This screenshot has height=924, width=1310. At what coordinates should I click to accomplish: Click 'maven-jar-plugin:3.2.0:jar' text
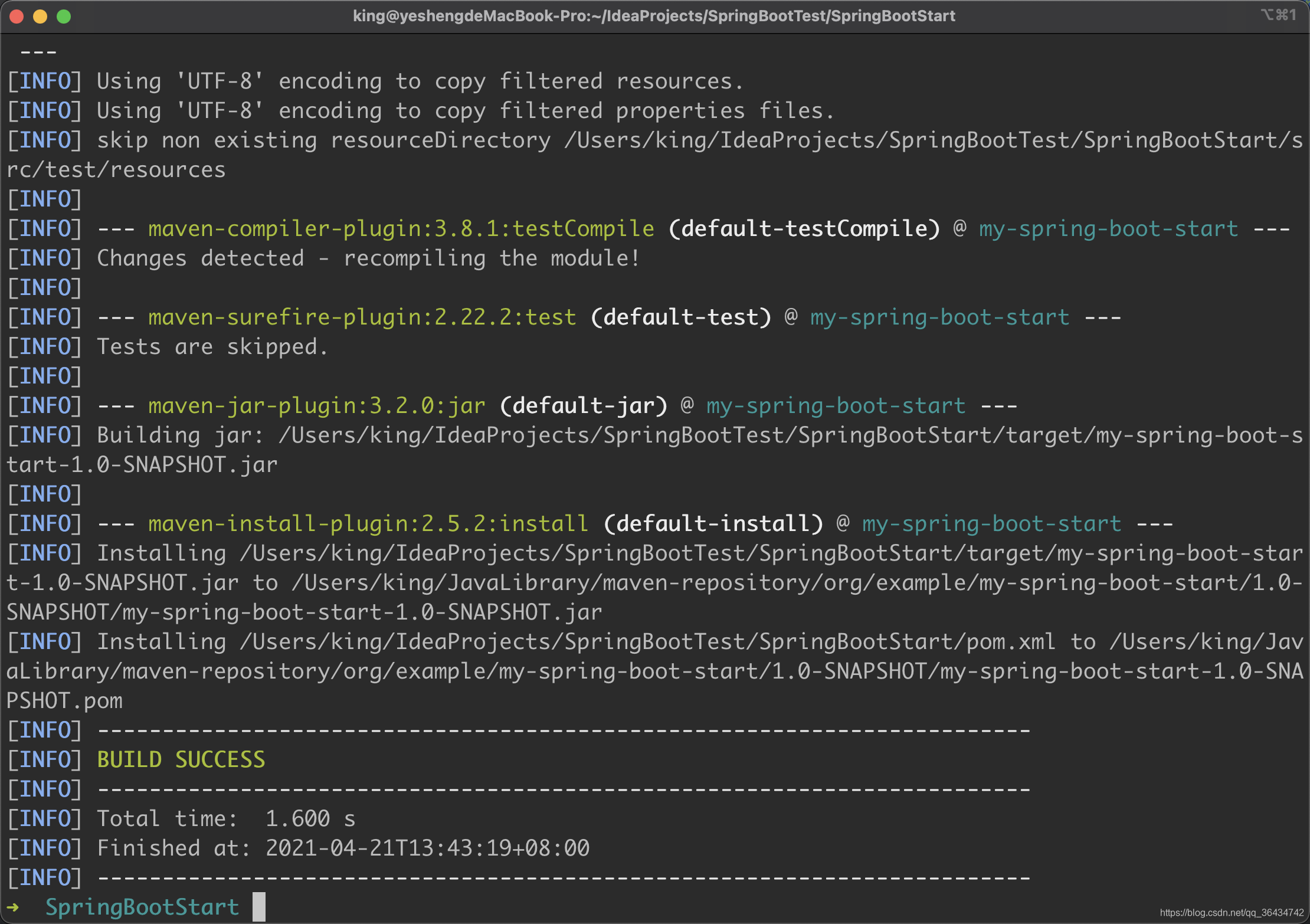point(317,405)
